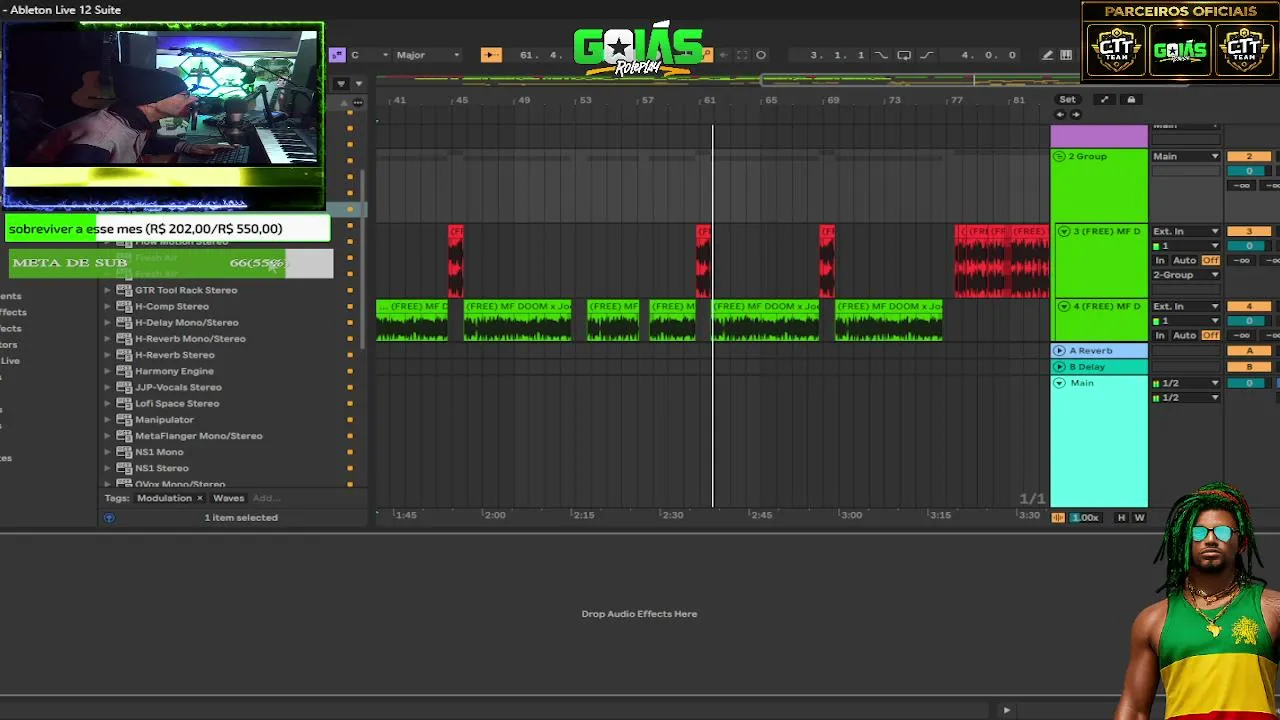Click bar 69 on the beat-time ruler
Viewport: 1280px width, 720px height.
coord(833,100)
